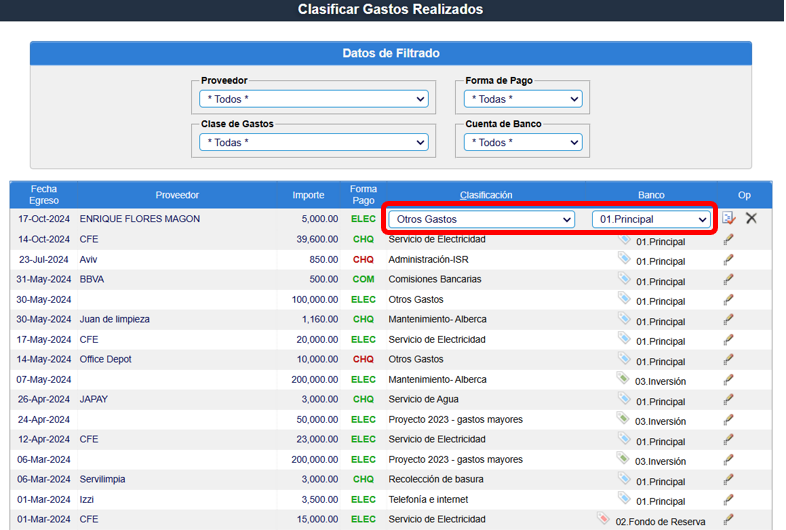Click Office Depot provider cell
786x530 pixels.
click(105, 360)
